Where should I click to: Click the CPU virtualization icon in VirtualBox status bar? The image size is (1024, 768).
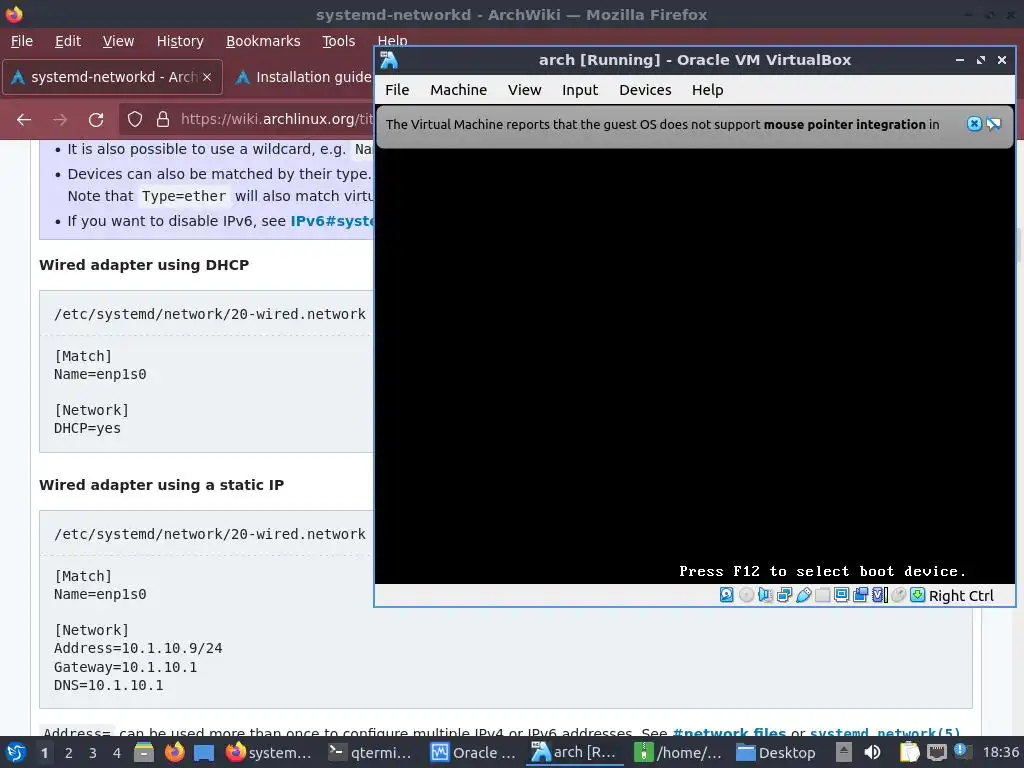pyautogui.click(x=880, y=595)
